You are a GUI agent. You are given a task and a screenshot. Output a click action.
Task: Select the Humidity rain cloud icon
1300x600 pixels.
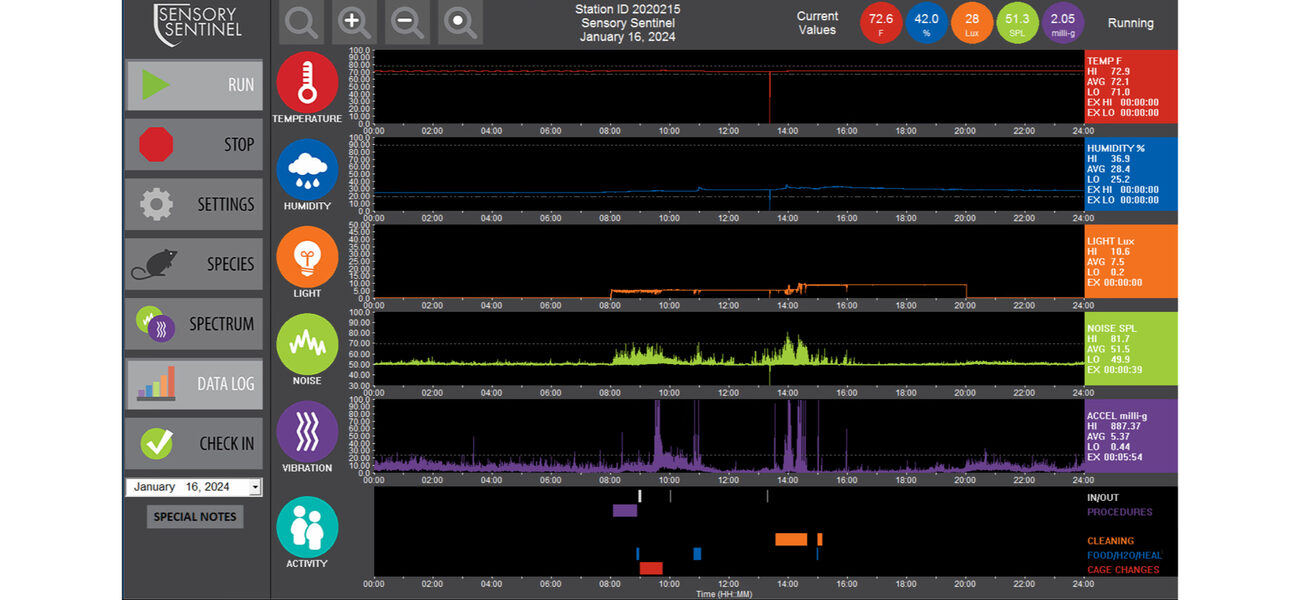click(307, 170)
